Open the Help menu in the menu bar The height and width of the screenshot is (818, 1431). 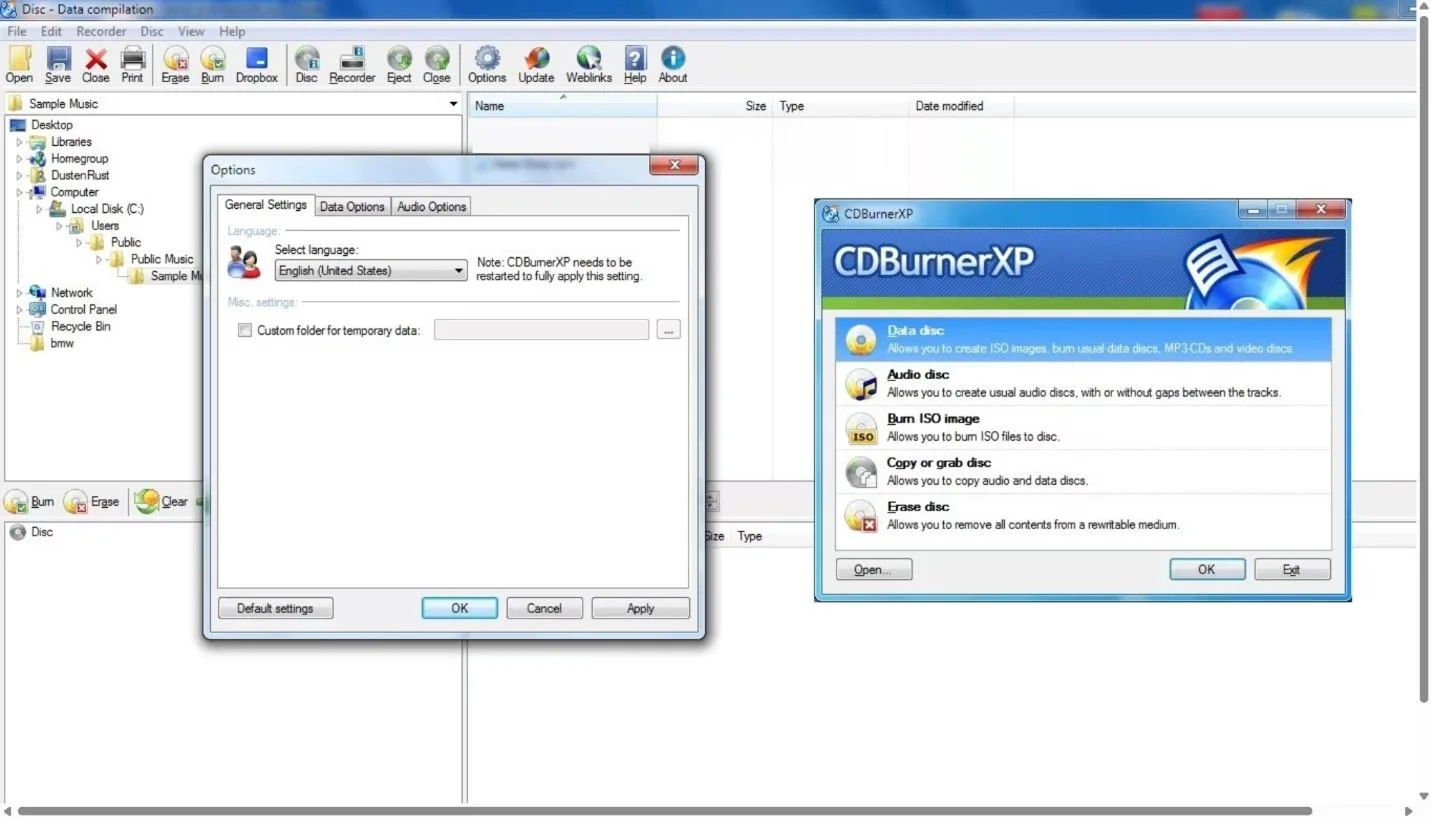[232, 31]
